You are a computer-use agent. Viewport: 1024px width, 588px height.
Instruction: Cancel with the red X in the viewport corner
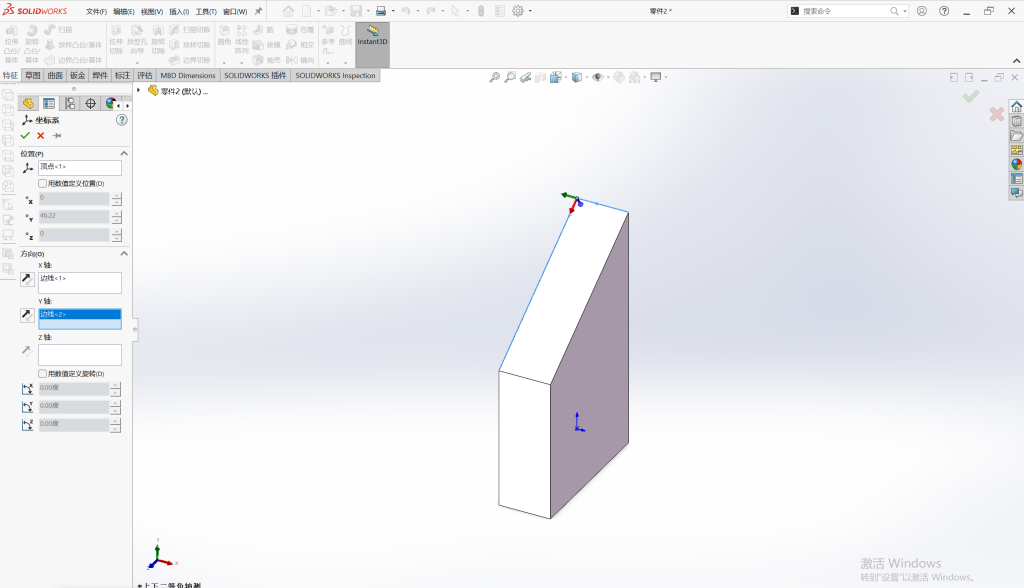click(997, 114)
